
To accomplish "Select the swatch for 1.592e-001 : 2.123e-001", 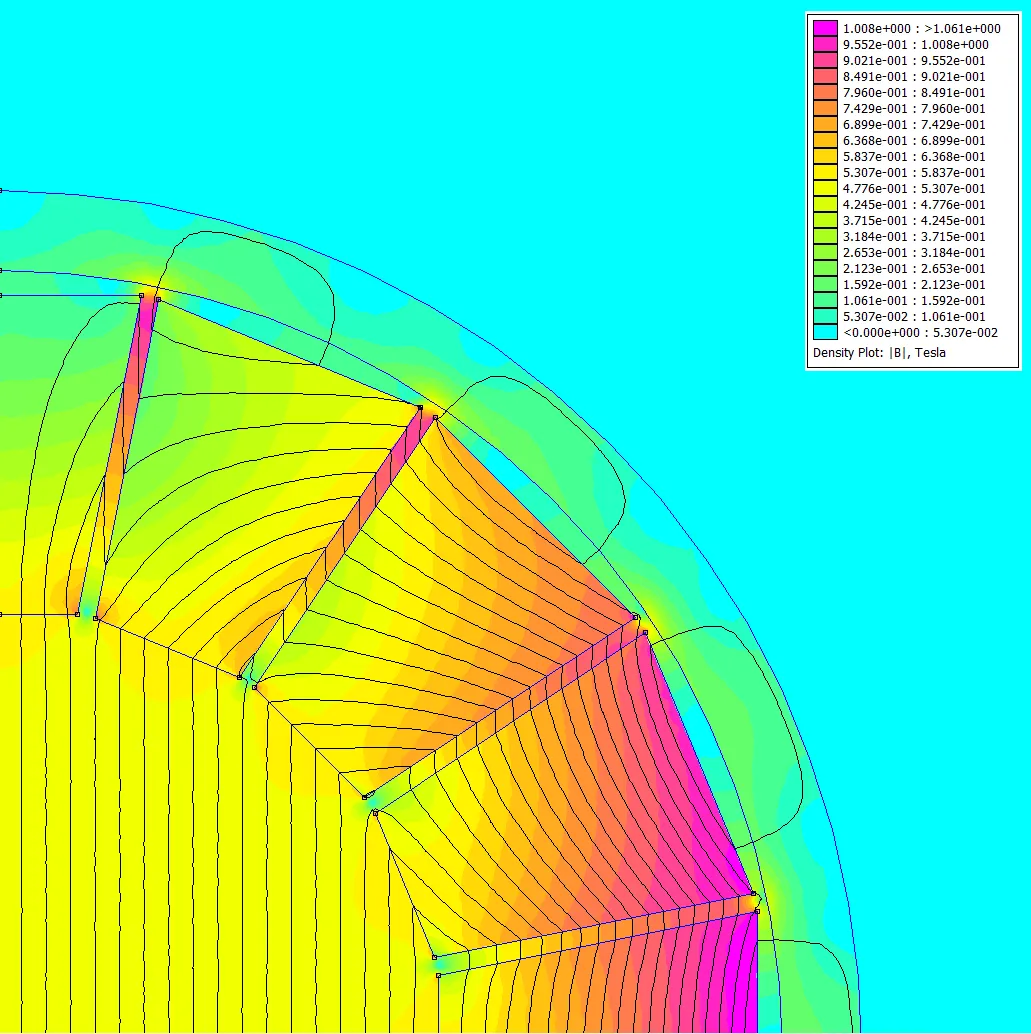I will [825, 284].
